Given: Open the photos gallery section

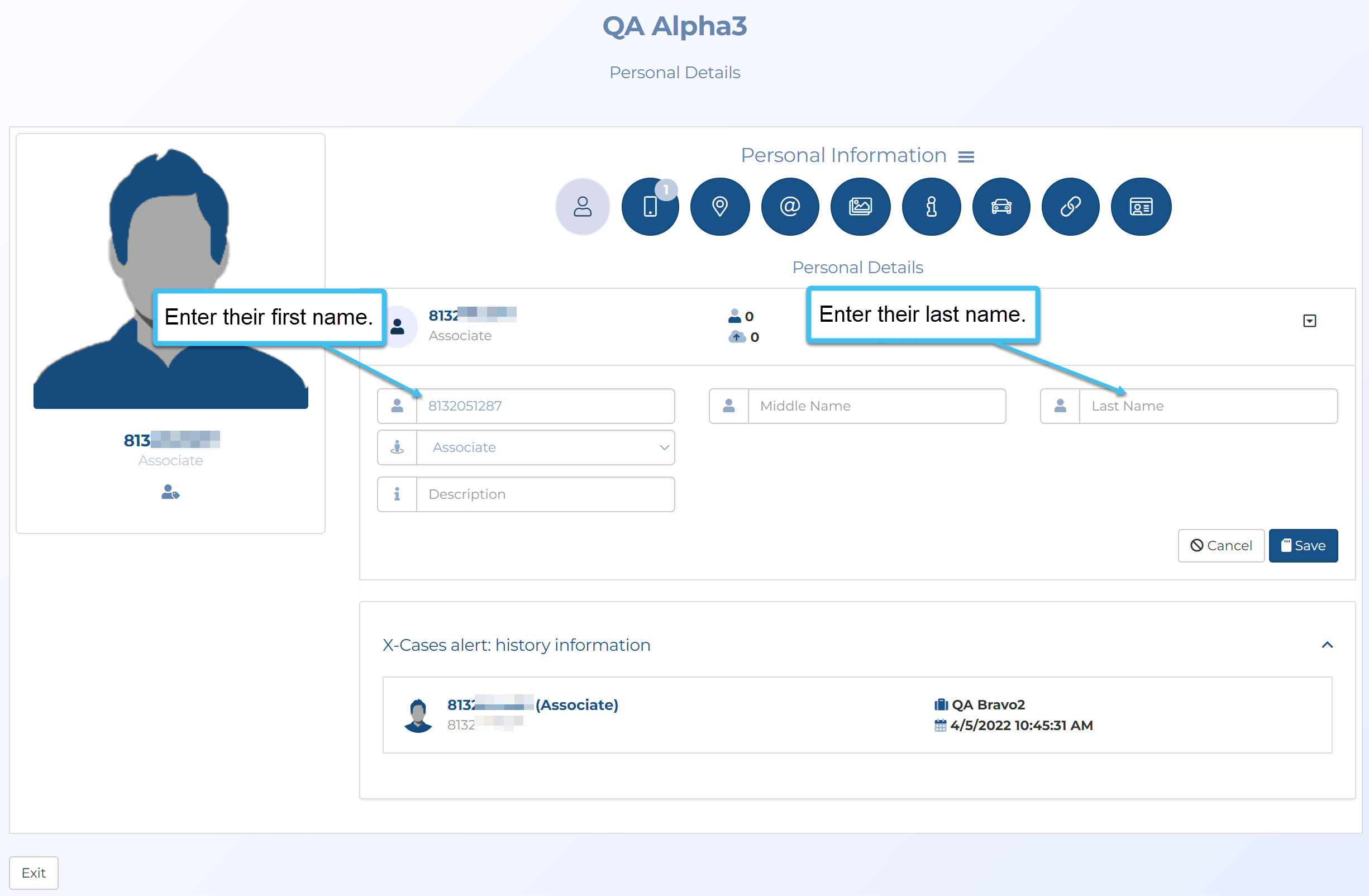Looking at the screenshot, I should 860,207.
